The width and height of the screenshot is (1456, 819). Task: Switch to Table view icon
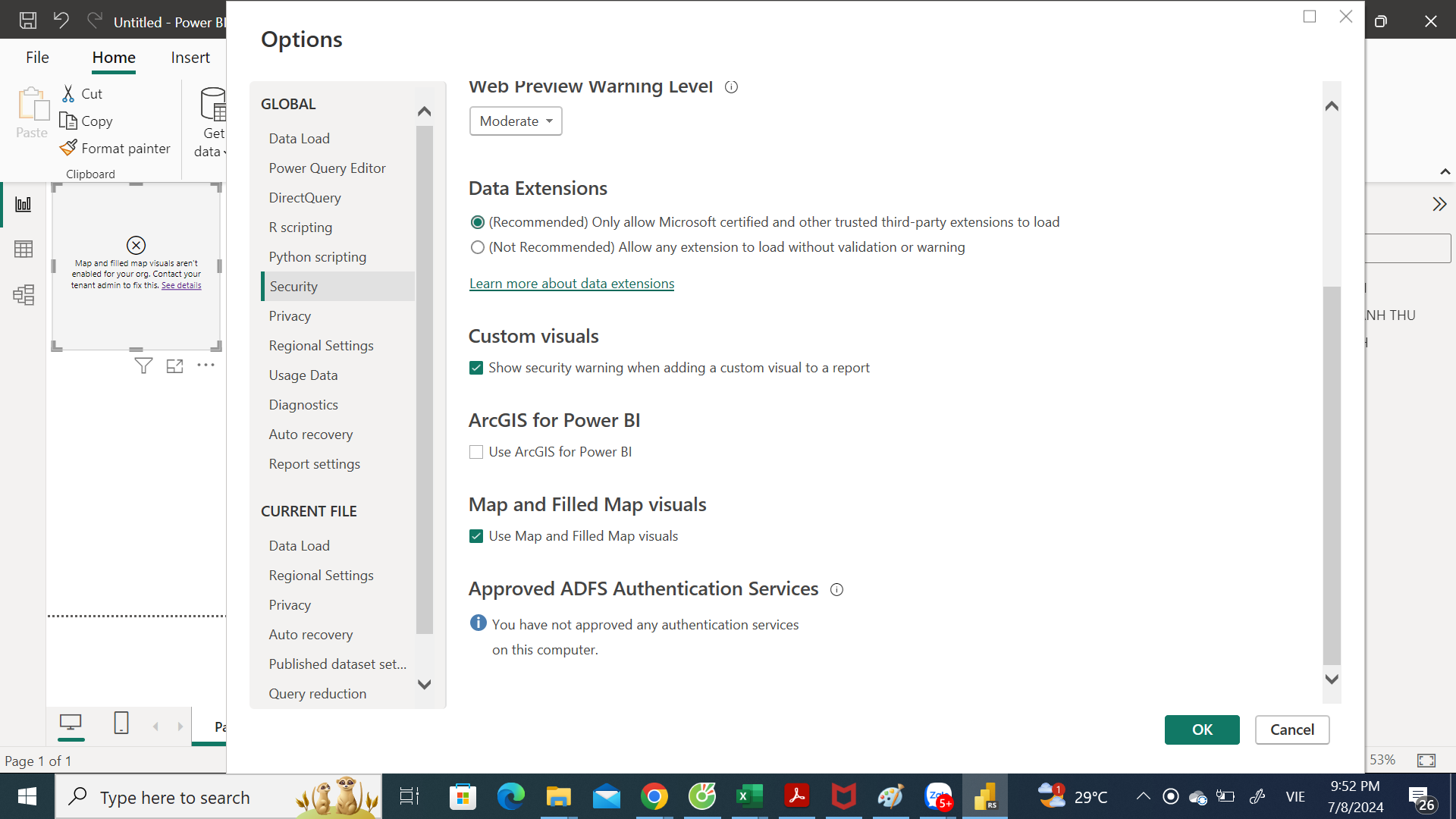[24, 249]
